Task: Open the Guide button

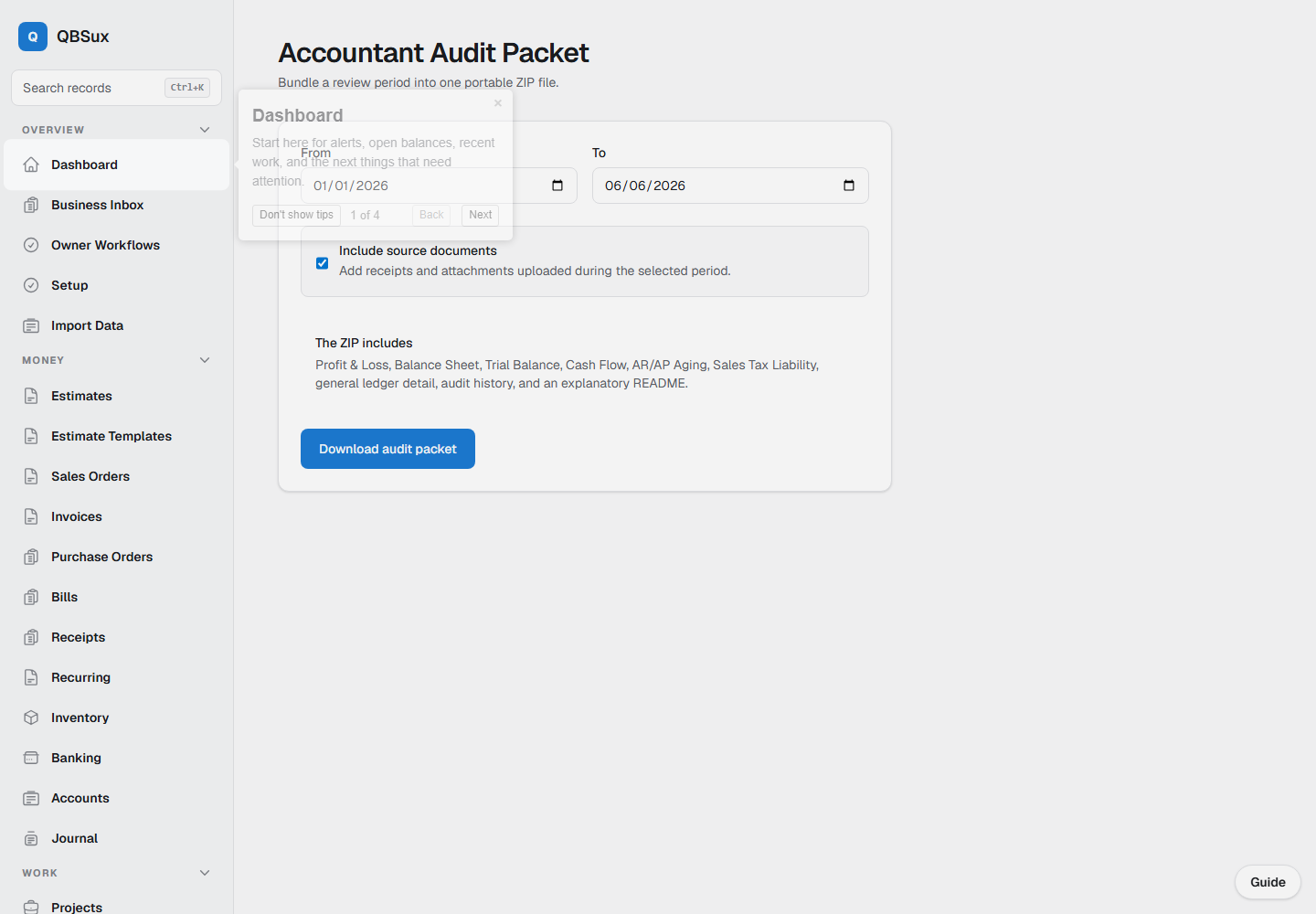Action: point(1268,882)
